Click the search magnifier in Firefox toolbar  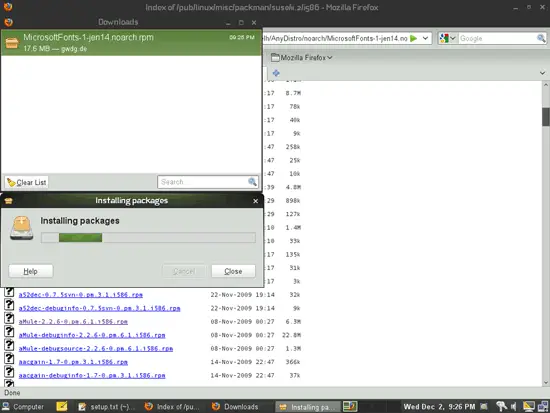[x=541, y=38]
